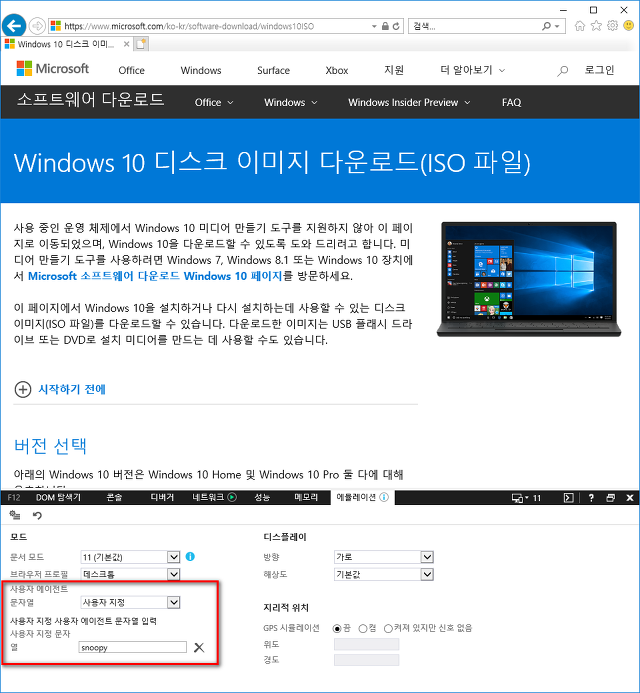Switch to 네트워크 tab
Image resolution: width=640 pixels, height=693 pixels.
(x=208, y=497)
